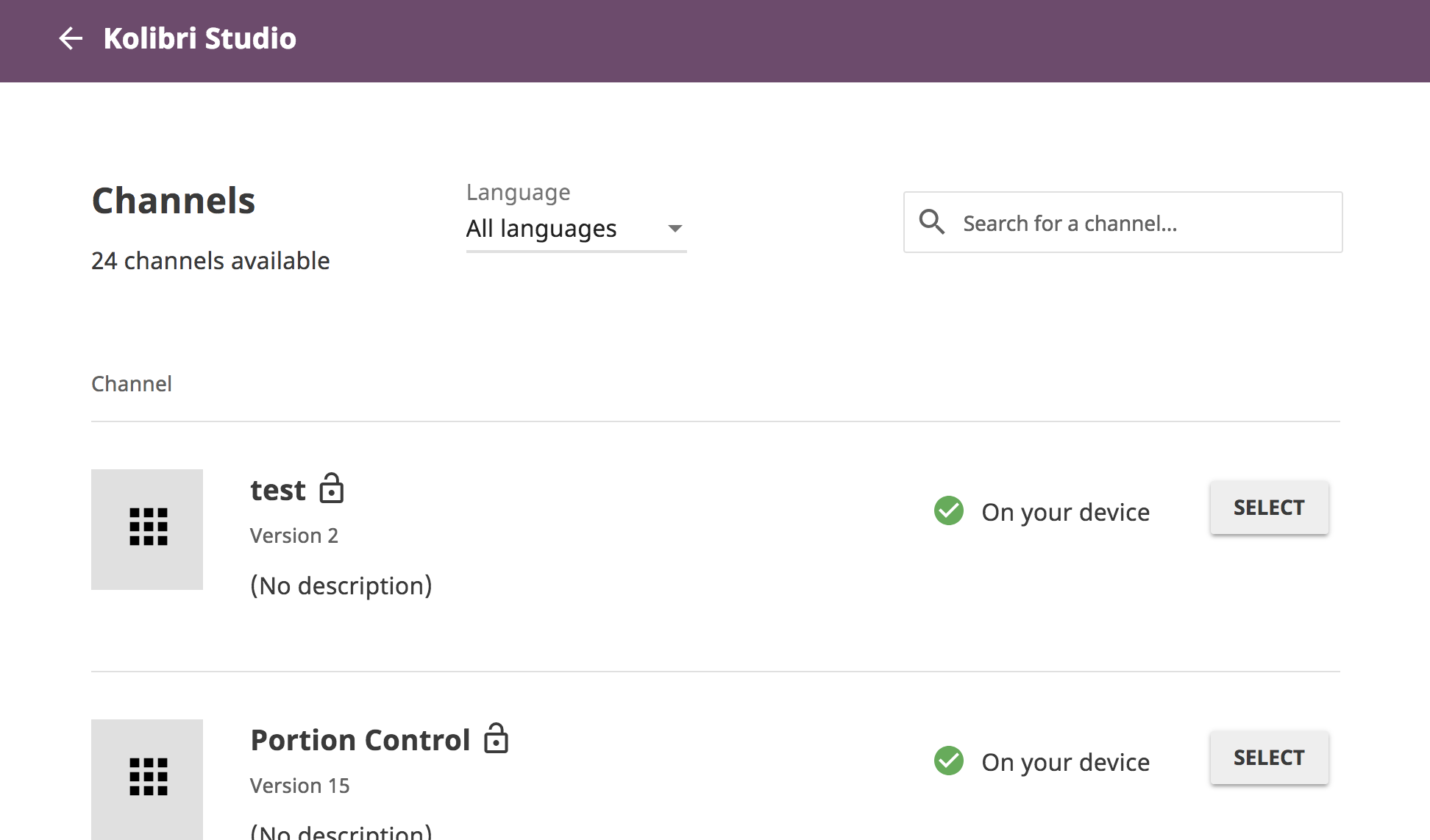Screen dimensions: 1430x840
Task: Click the green check icon for Portion Control
Action: point(948,761)
